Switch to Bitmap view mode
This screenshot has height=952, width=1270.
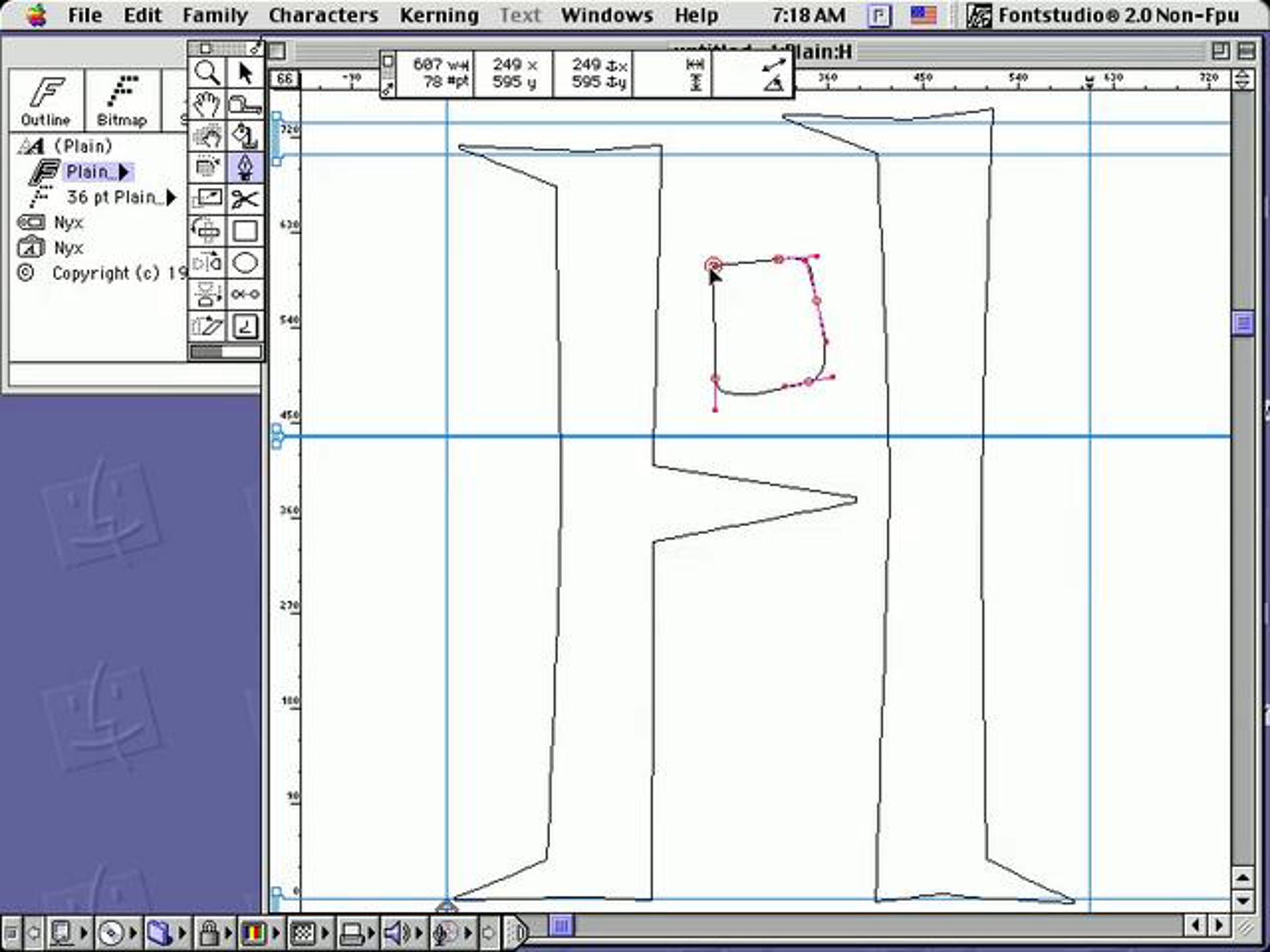(x=122, y=100)
